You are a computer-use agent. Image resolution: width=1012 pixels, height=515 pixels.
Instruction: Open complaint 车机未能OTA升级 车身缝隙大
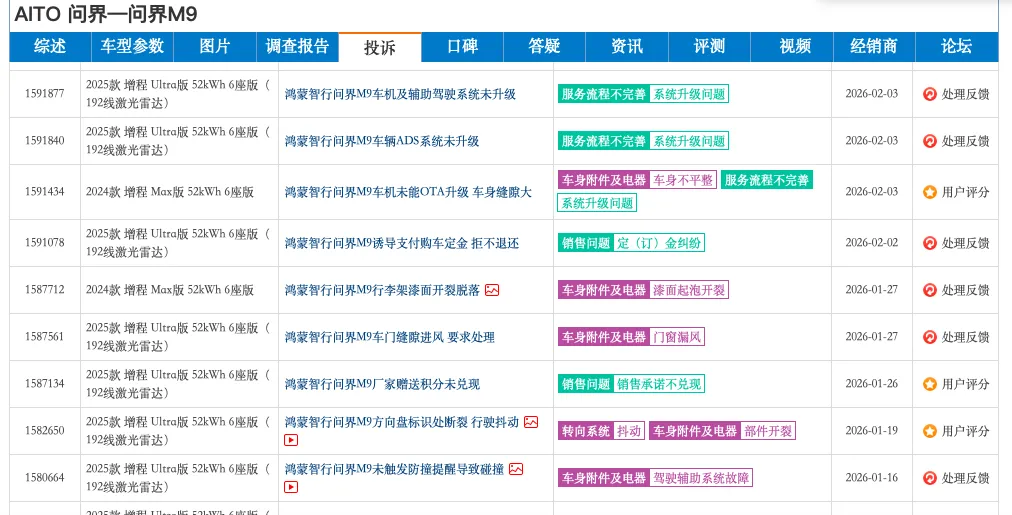408,192
